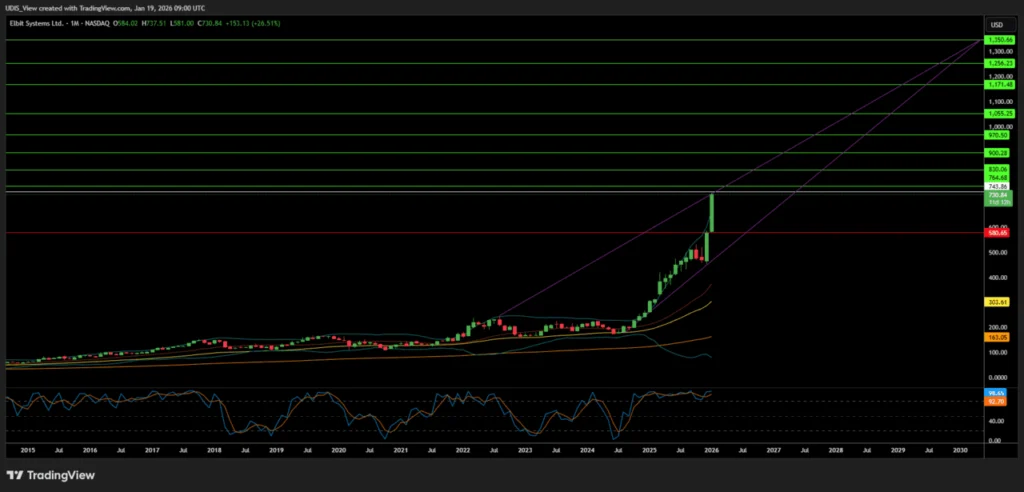Image resolution: width=1024 pixels, height=492 pixels.
Task: Select the 970.50 green price label
Action: coord(997,135)
